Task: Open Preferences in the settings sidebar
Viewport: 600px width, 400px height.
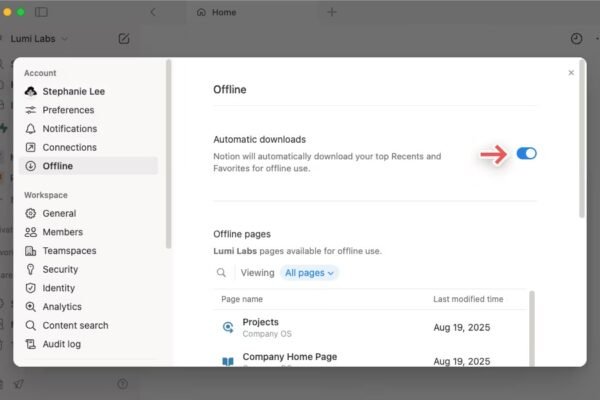Action: click(68, 110)
